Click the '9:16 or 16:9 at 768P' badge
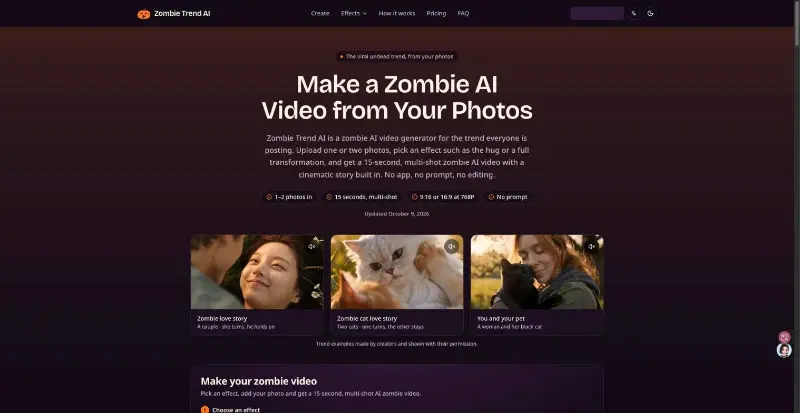 [x=443, y=197]
